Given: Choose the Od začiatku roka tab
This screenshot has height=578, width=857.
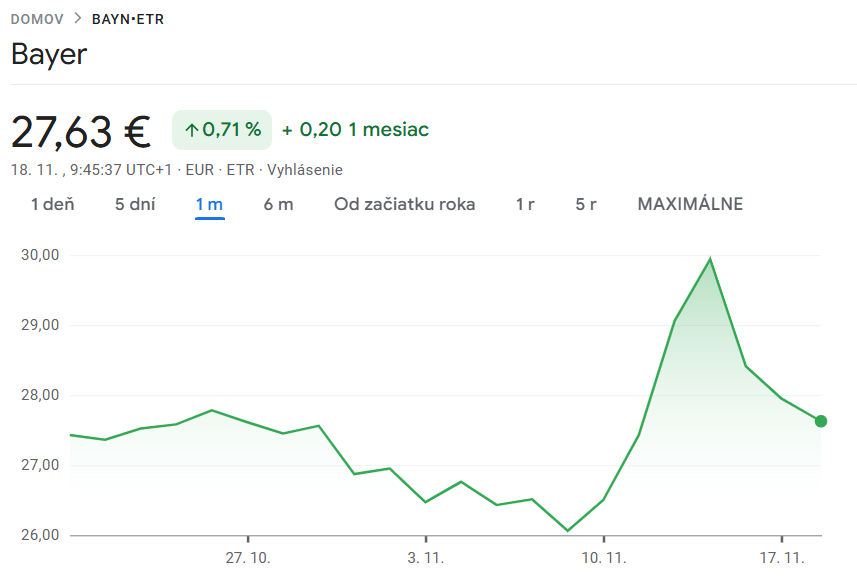Looking at the screenshot, I should [x=405, y=205].
